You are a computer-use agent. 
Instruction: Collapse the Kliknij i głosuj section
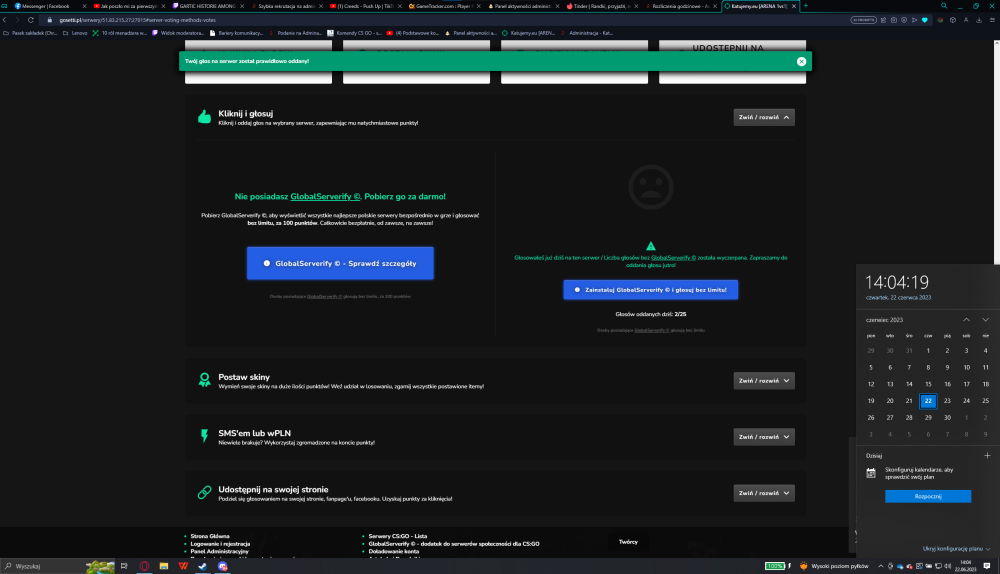[x=764, y=117]
